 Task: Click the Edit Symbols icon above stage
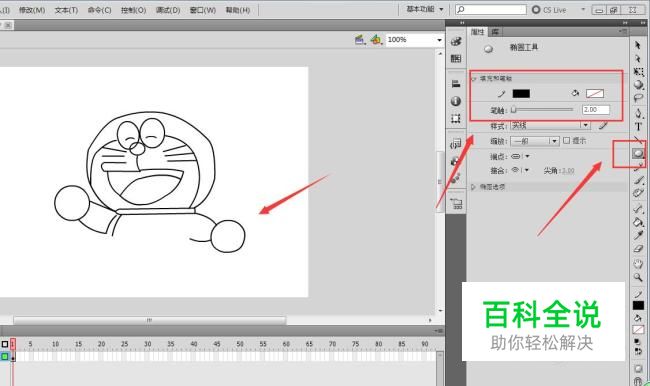pos(376,40)
